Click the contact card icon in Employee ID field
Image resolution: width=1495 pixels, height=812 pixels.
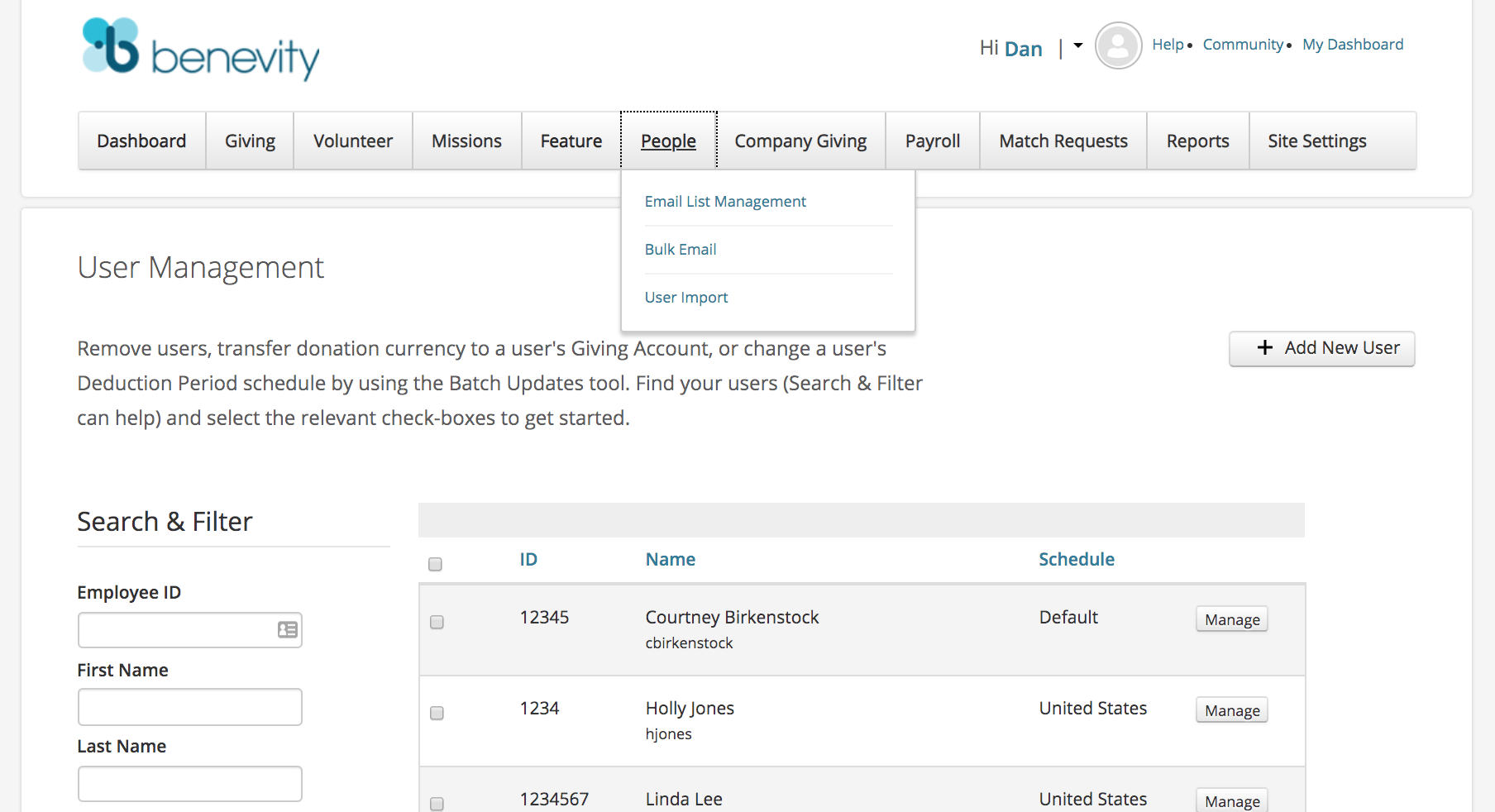point(286,629)
